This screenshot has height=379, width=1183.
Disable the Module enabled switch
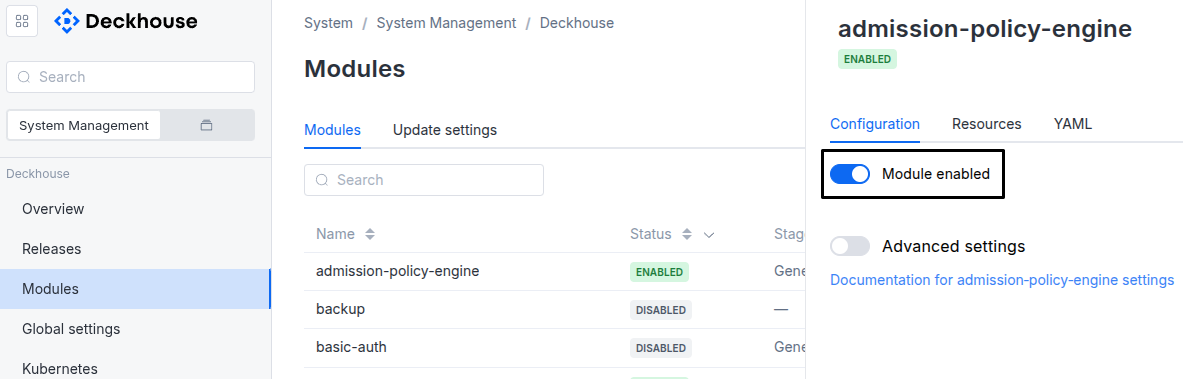(x=850, y=174)
